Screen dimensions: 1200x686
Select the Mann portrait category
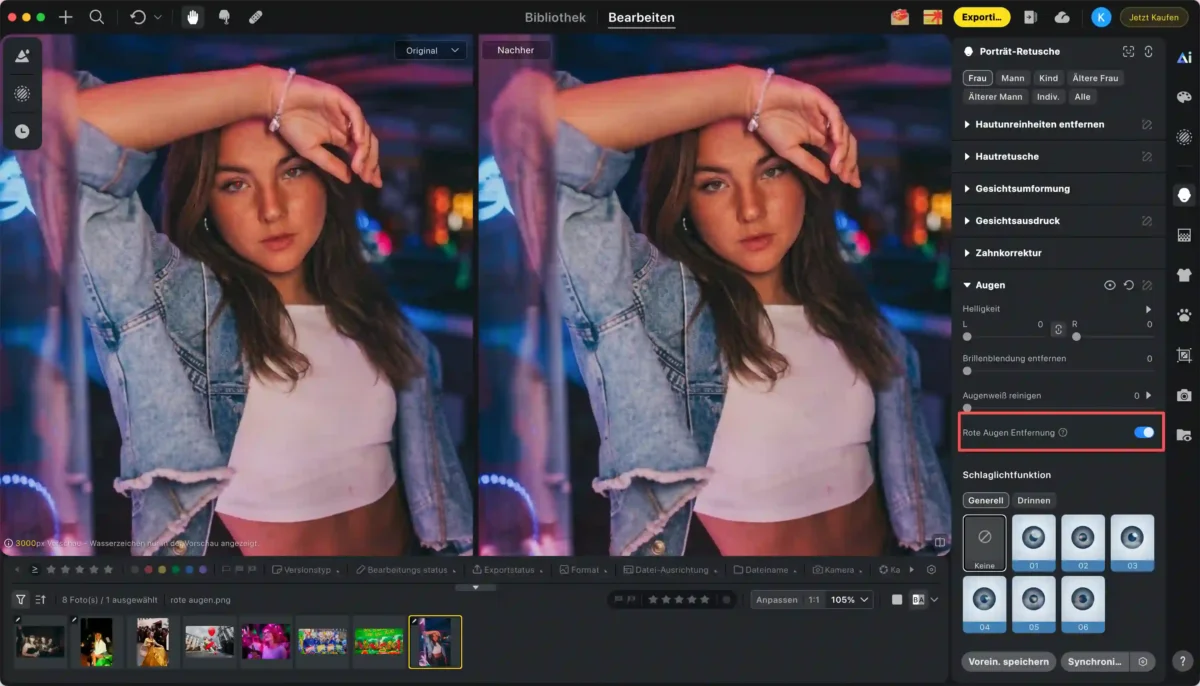1013,78
